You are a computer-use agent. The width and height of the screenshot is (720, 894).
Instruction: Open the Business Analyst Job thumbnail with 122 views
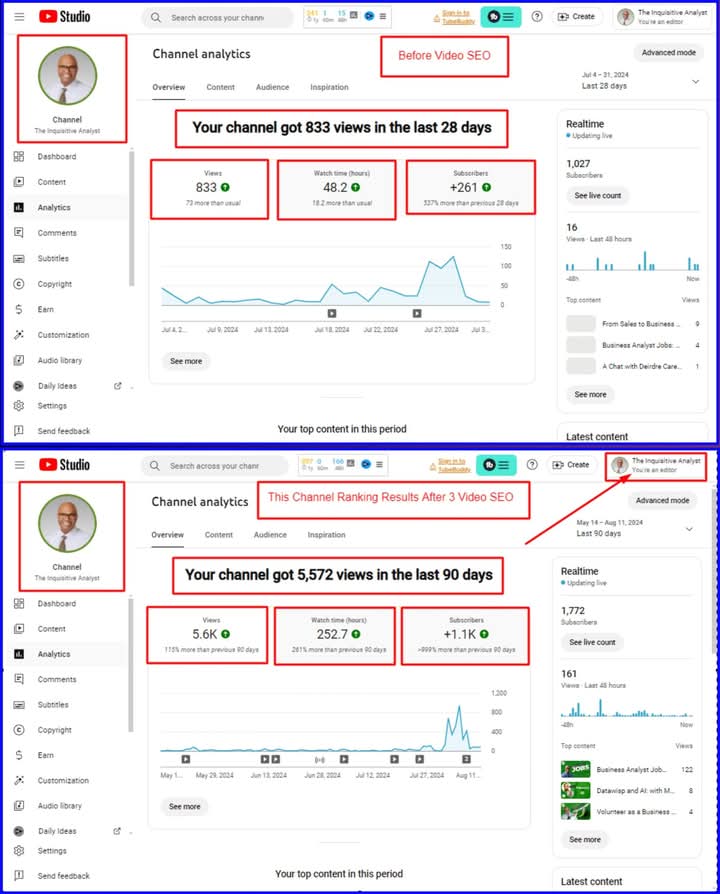tap(577, 770)
